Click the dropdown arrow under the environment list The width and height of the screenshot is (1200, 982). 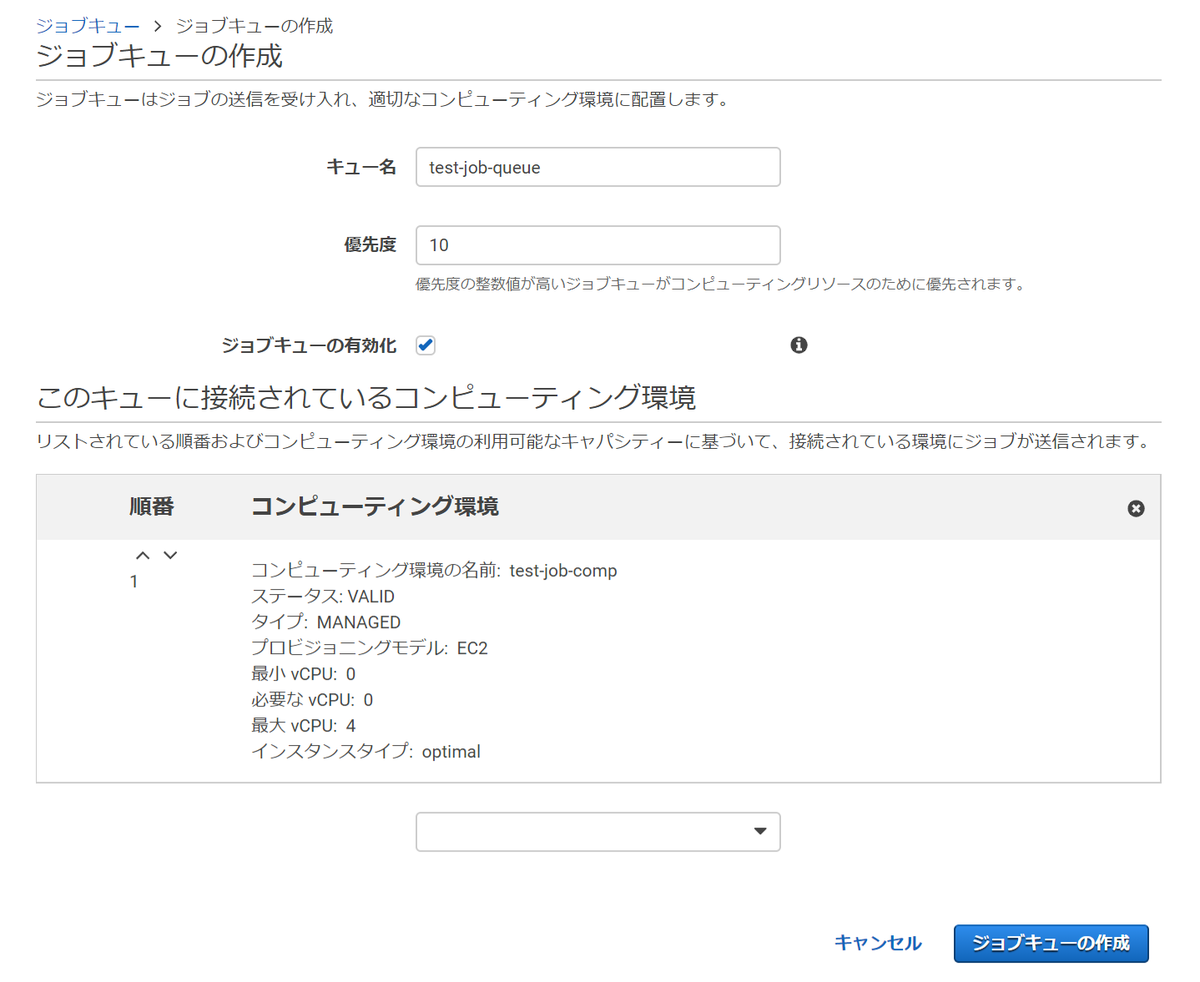click(758, 831)
